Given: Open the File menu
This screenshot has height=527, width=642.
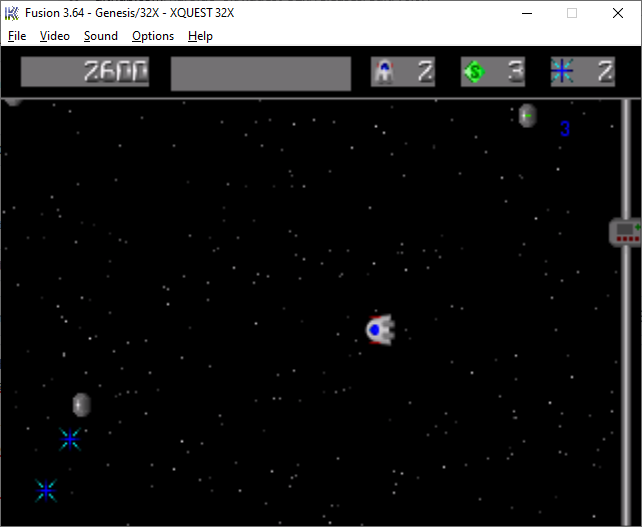Looking at the screenshot, I should coord(17,36).
